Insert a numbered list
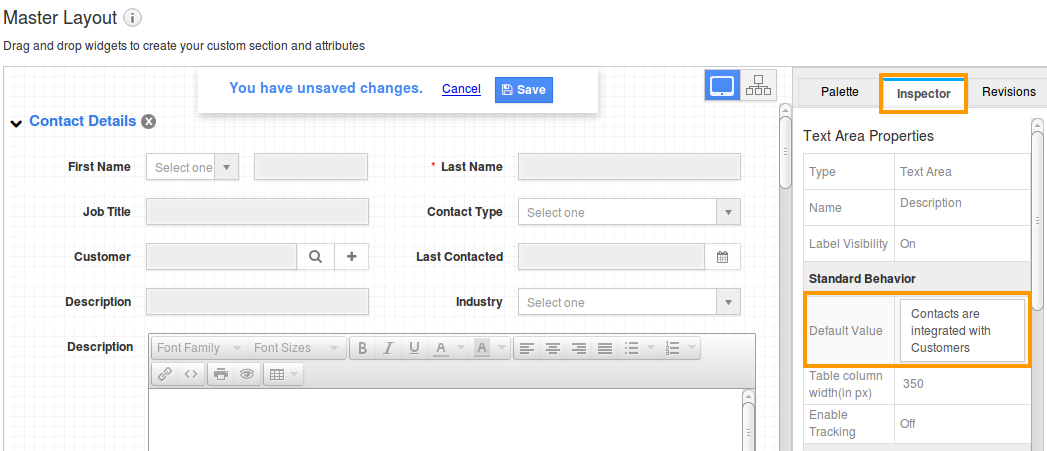The width and height of the screenshot is (1047, 451). [673, 348]
